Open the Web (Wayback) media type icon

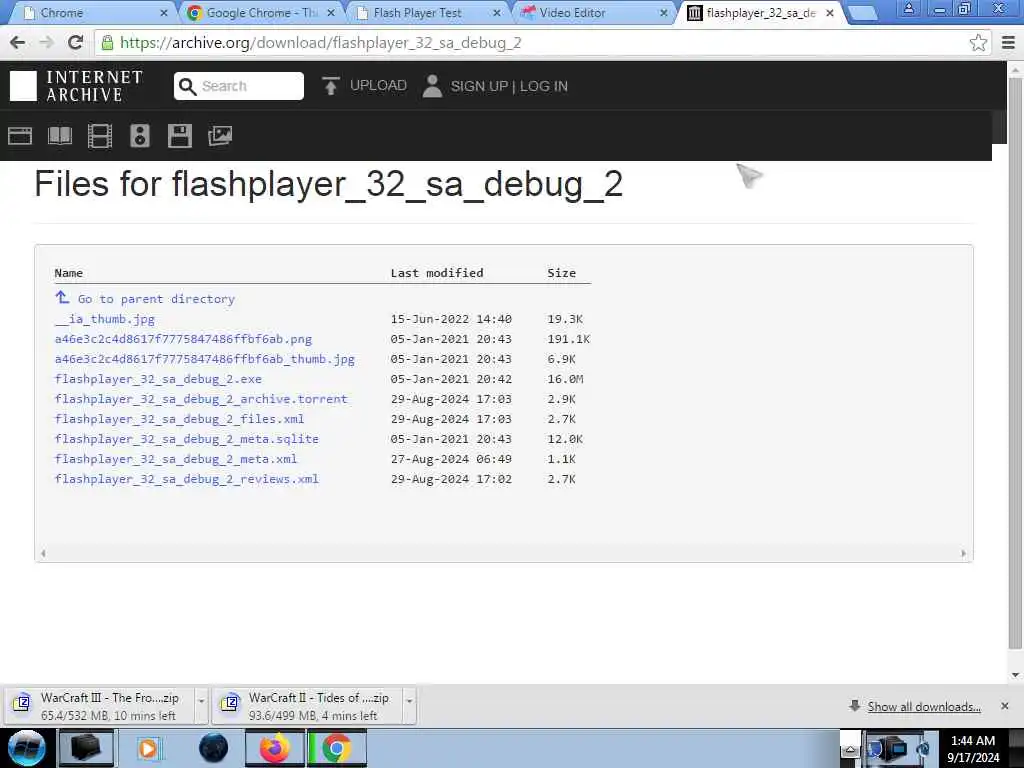point(20,136)
